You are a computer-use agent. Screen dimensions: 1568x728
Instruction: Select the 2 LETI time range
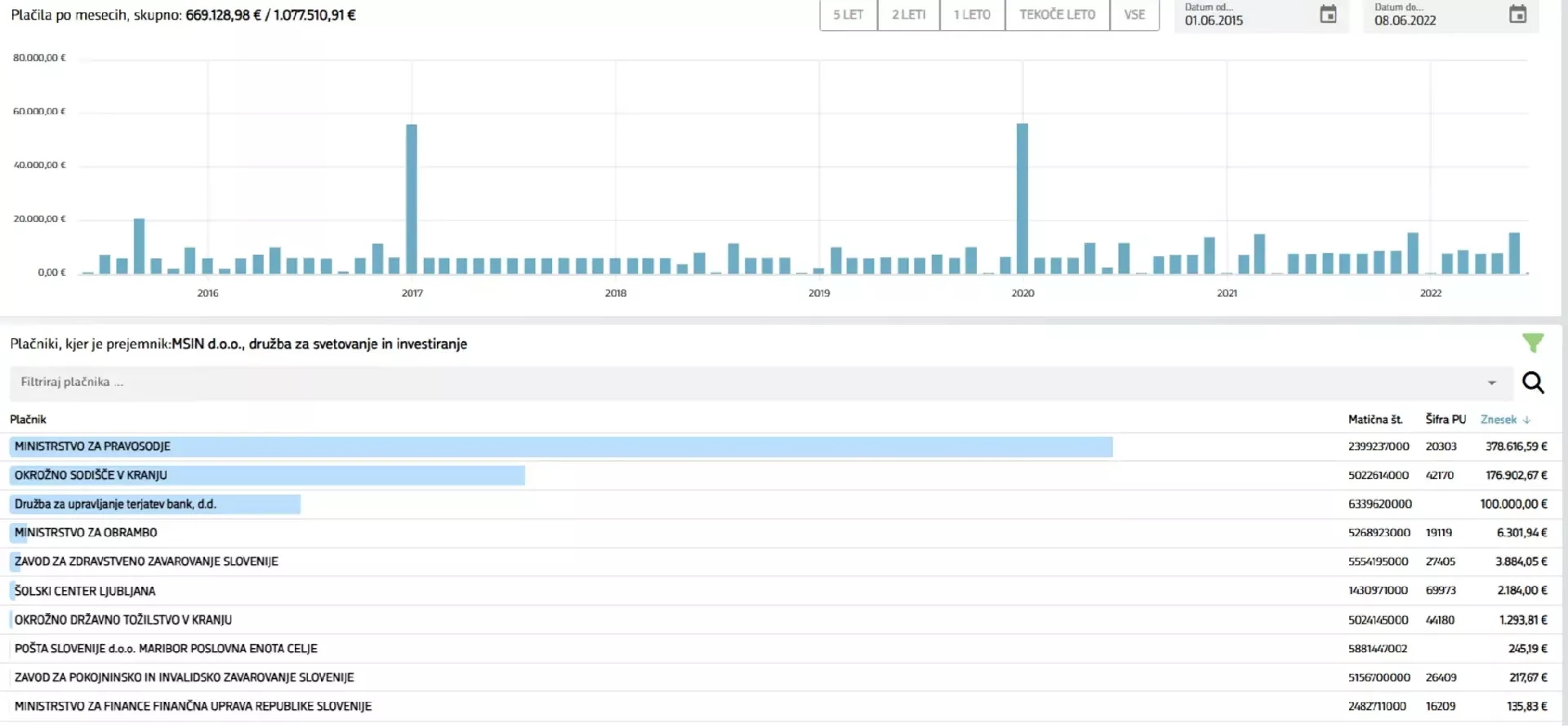(908, 15)
